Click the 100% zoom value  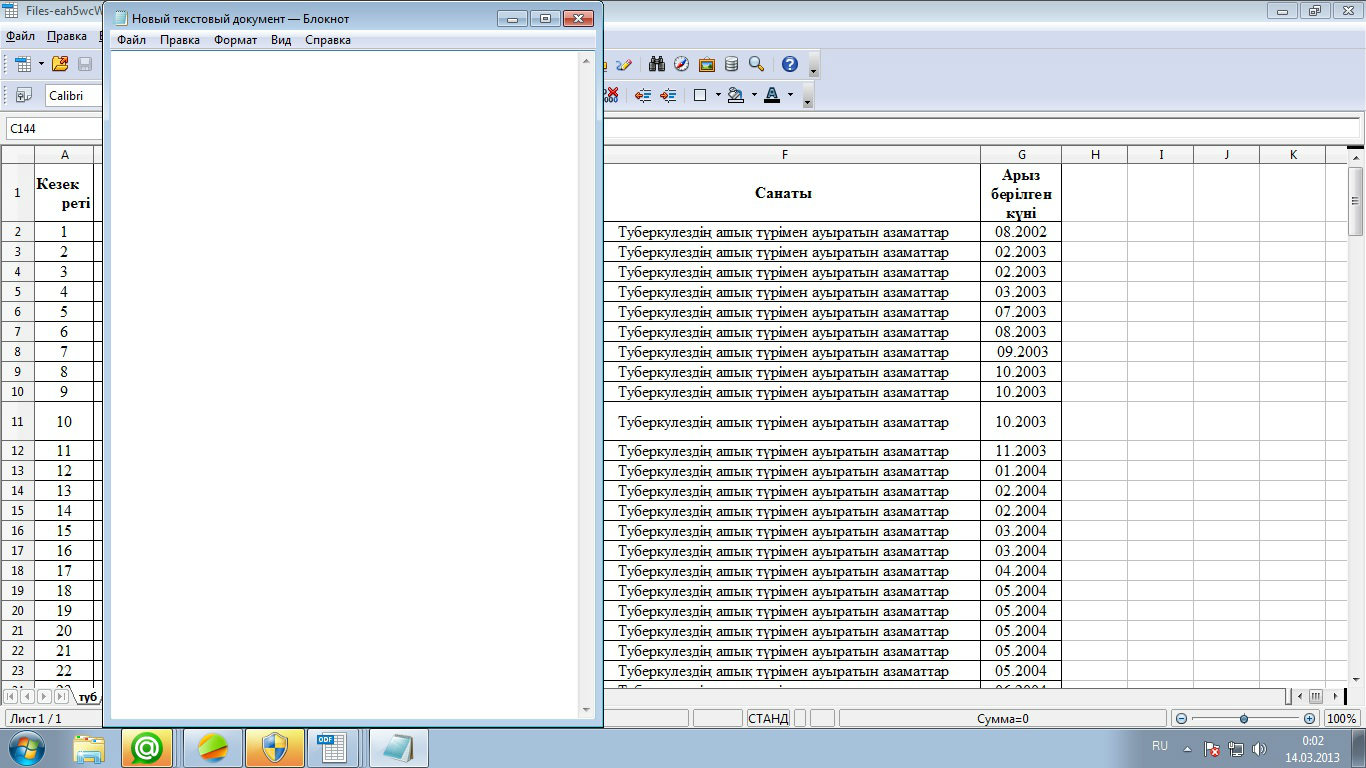coord(1341,718)
